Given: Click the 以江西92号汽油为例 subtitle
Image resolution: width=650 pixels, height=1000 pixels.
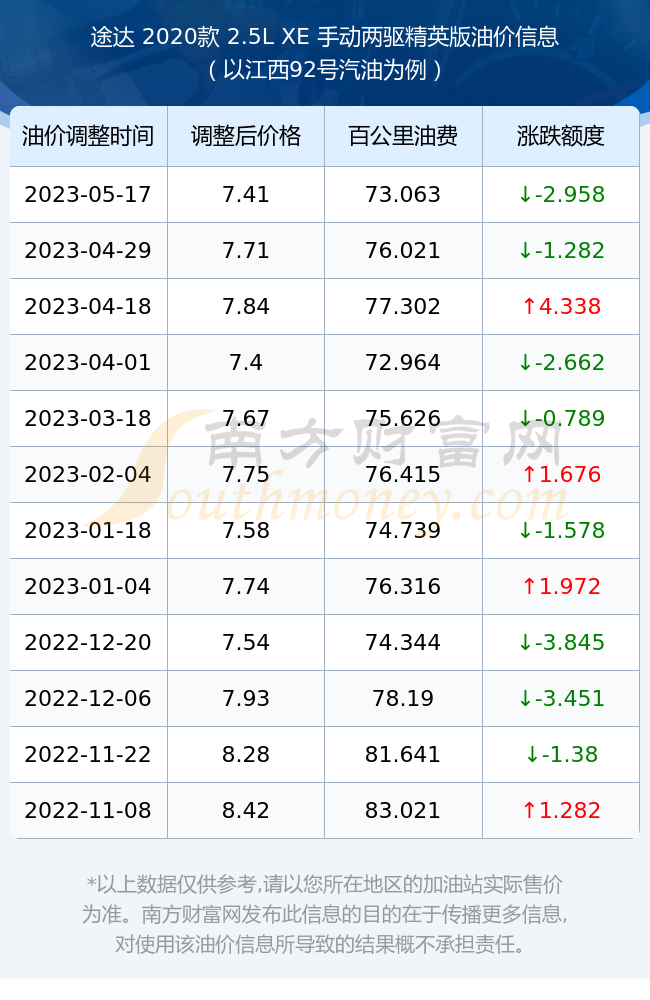Looking at the screenshot, I should tap(325, 70).
